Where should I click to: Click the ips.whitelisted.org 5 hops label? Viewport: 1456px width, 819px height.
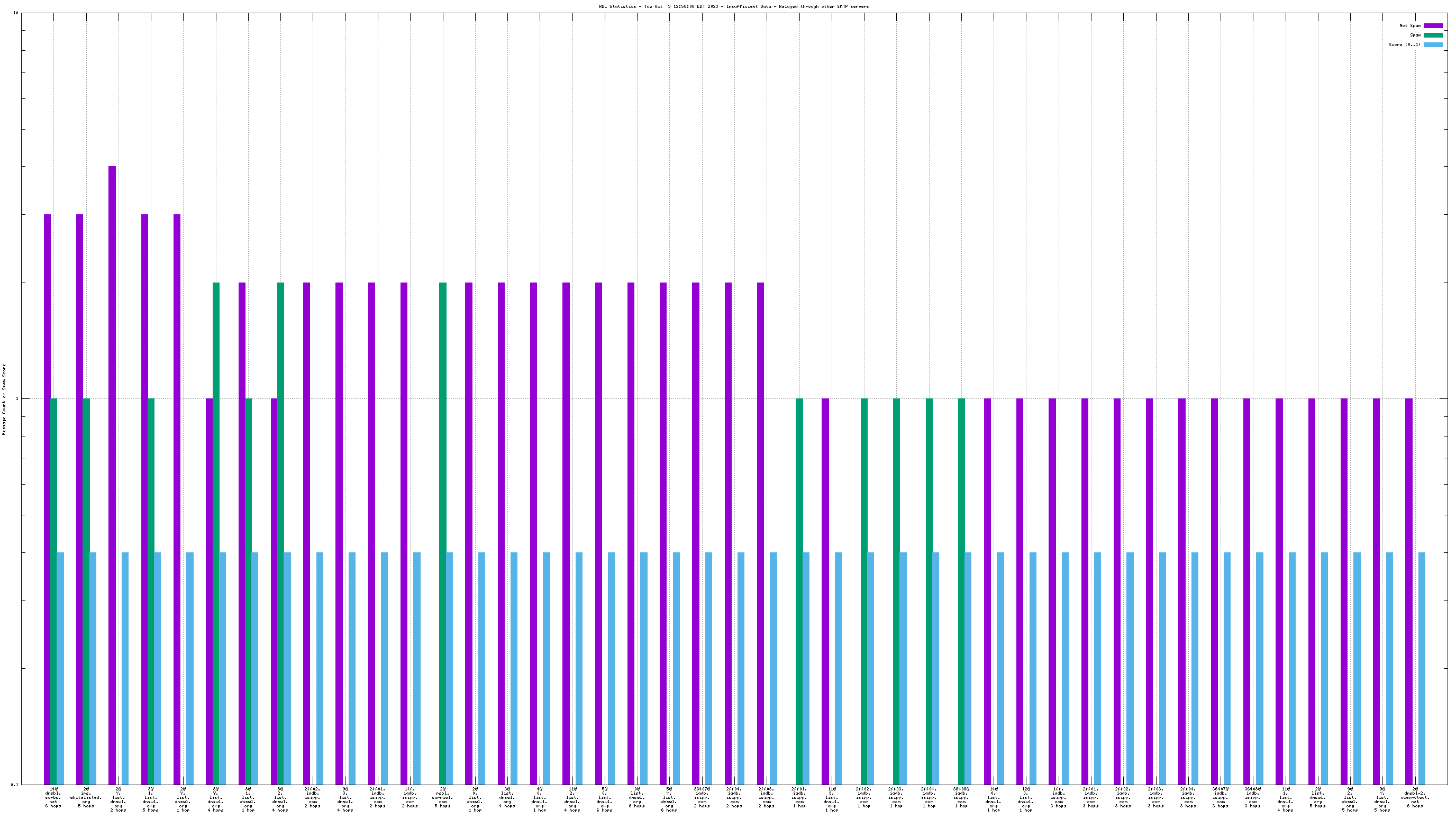[x=86, y=797]
